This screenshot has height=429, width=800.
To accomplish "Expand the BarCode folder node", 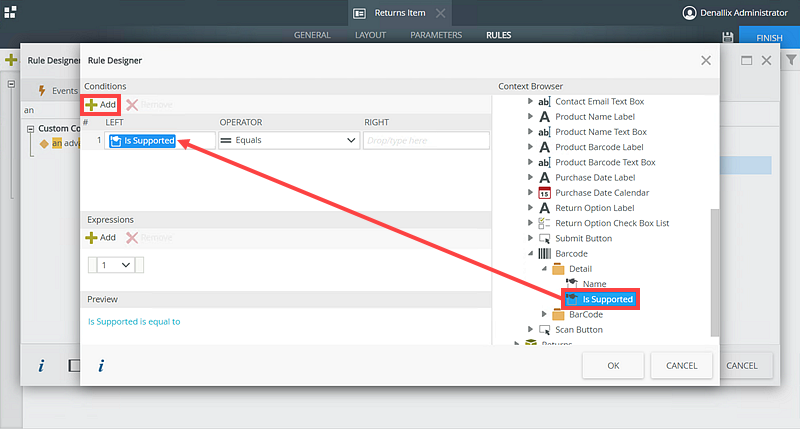I will 544,315.
